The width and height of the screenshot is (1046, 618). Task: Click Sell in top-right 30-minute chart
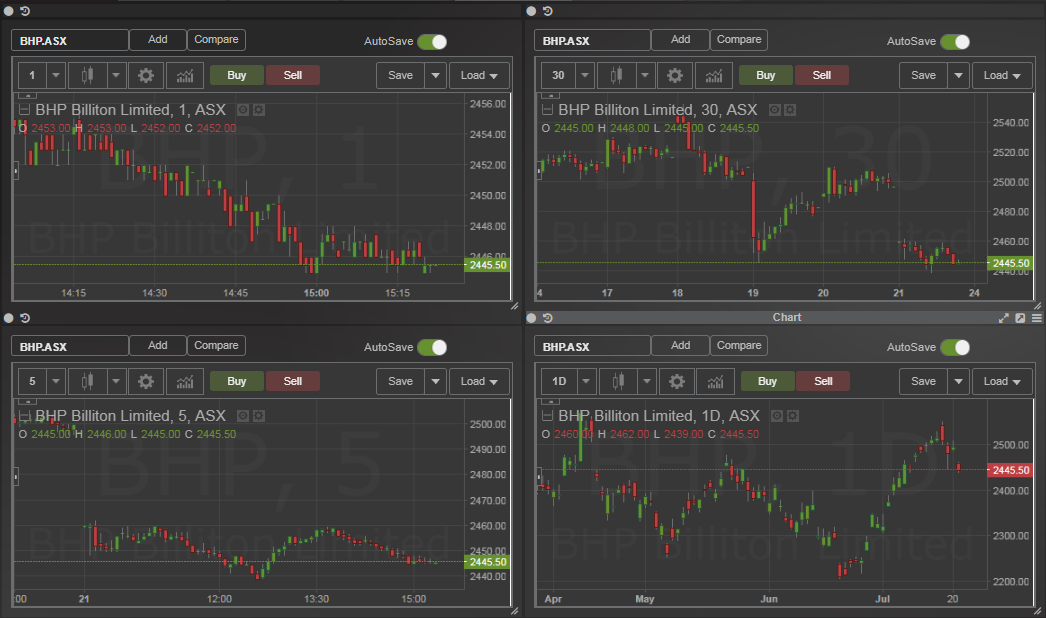pyautogui.click(x=822, y=75)
